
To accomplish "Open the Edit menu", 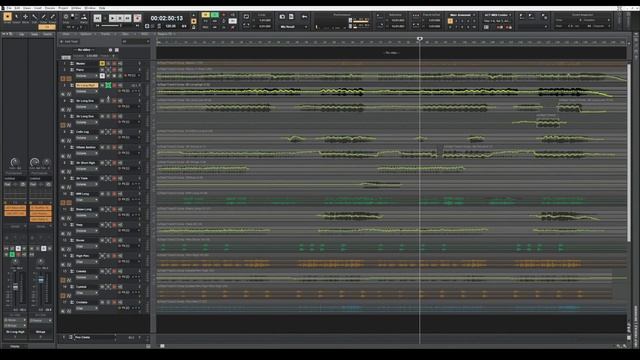I will [17, 8].
